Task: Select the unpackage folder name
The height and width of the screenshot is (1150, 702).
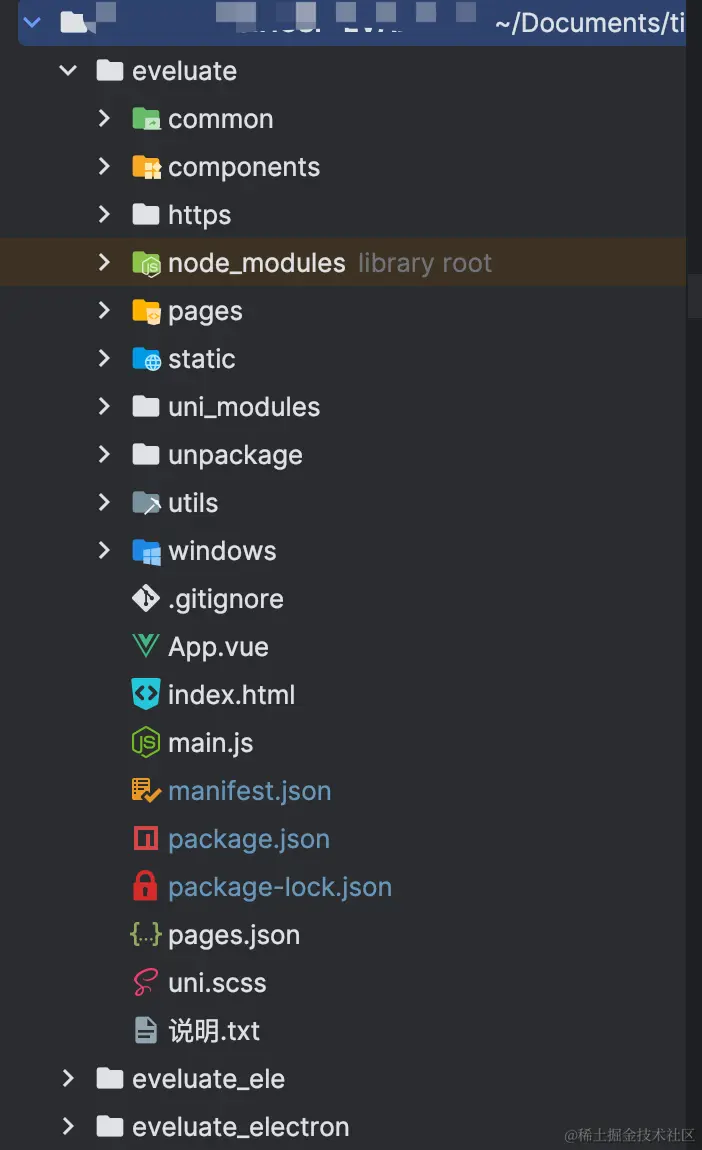Action: 235,455
